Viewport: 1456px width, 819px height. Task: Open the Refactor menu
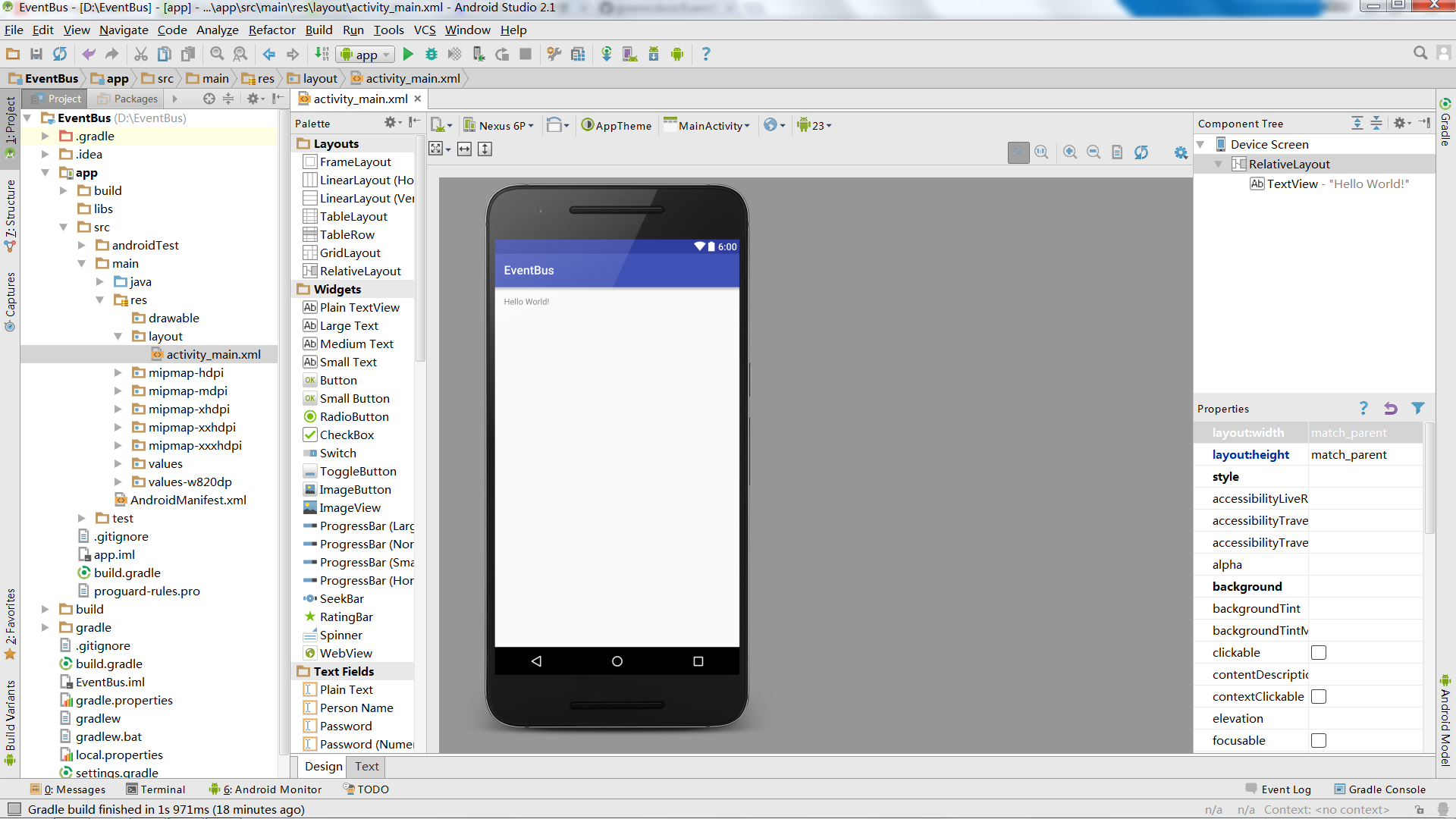[271, 30]
